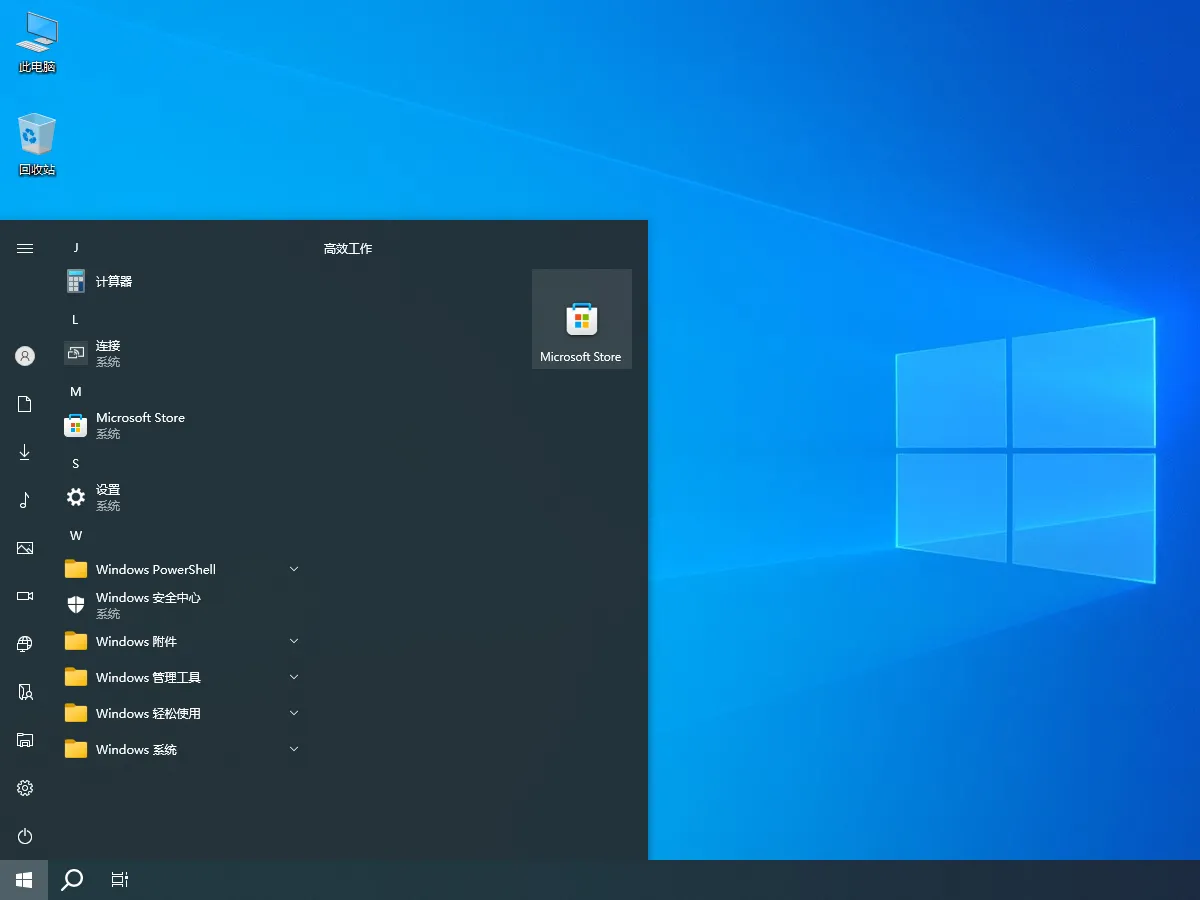Viewport: 1200px width, 900px height.
Task: Click the Task View button on the taskbar
Action: click(x=119, y=879)
